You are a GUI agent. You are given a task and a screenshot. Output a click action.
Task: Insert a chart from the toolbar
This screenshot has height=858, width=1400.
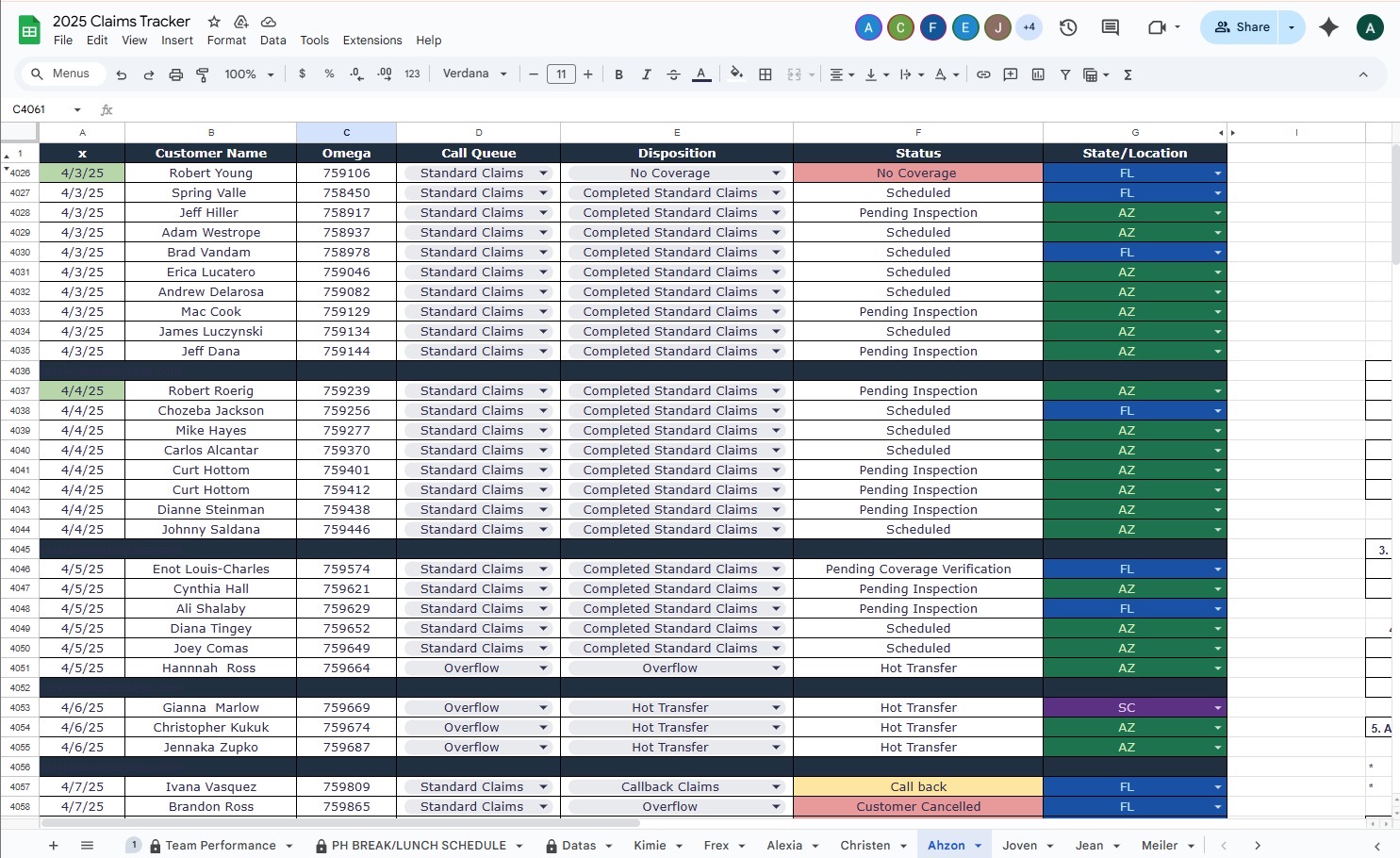click(x=1038, y=74)
